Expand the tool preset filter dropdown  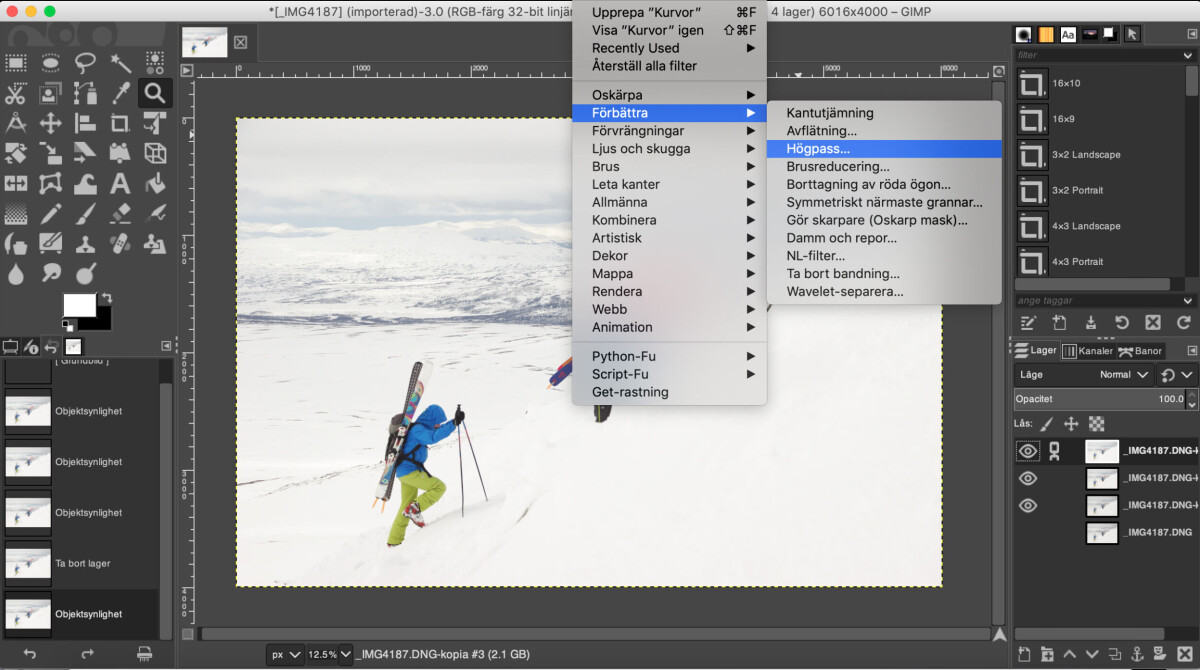(1187, 55)
